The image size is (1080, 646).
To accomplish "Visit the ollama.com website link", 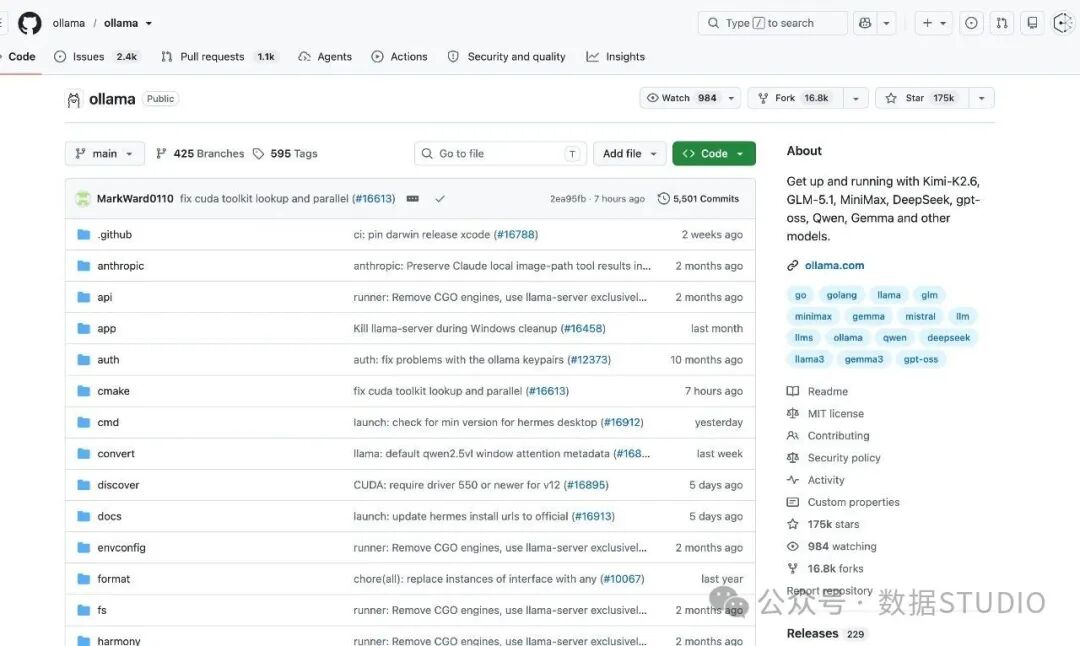I will pyautogui.click(x=834, y=265).
